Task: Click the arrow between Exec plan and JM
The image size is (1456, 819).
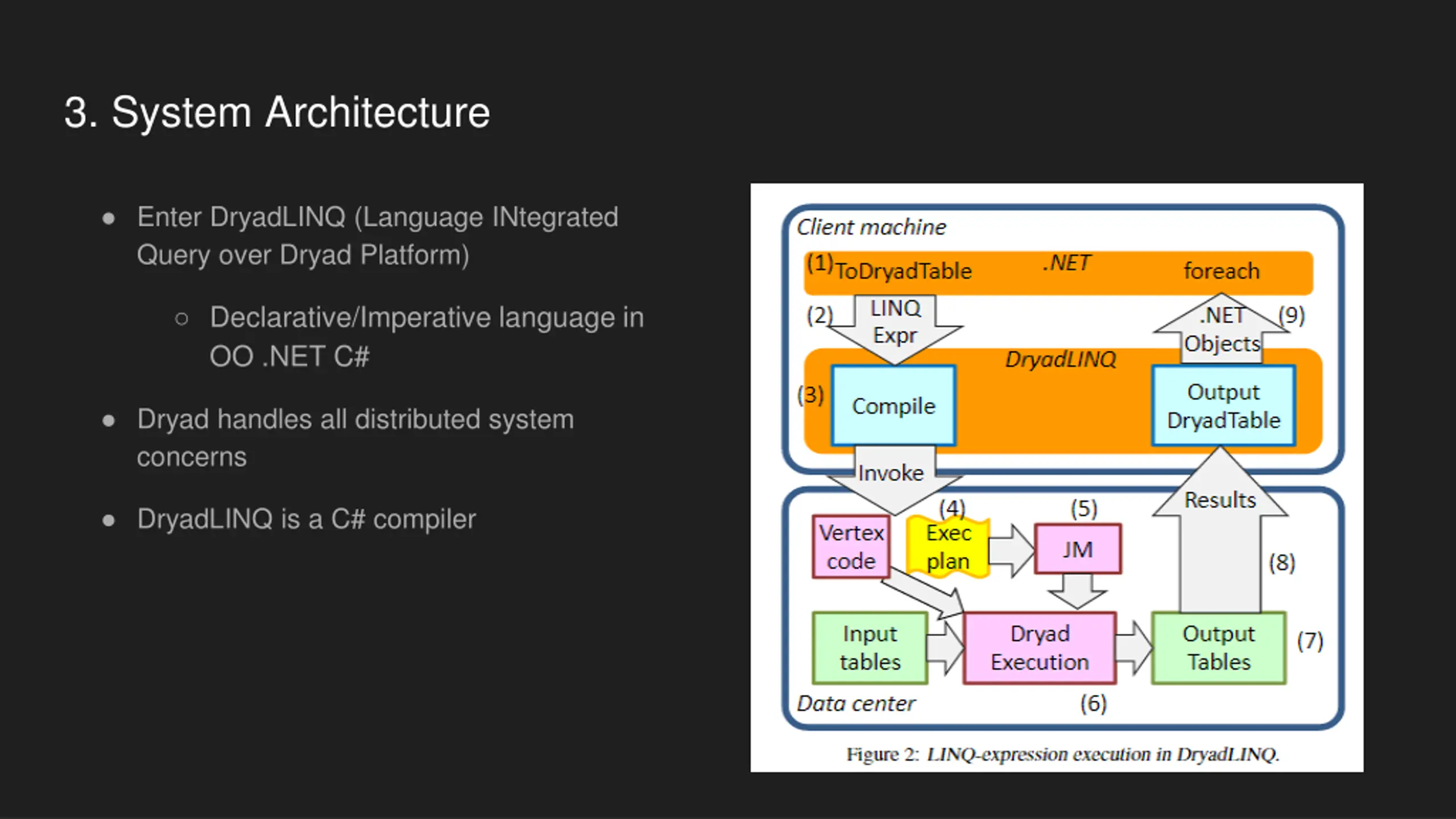Action: coord(1012,550)
